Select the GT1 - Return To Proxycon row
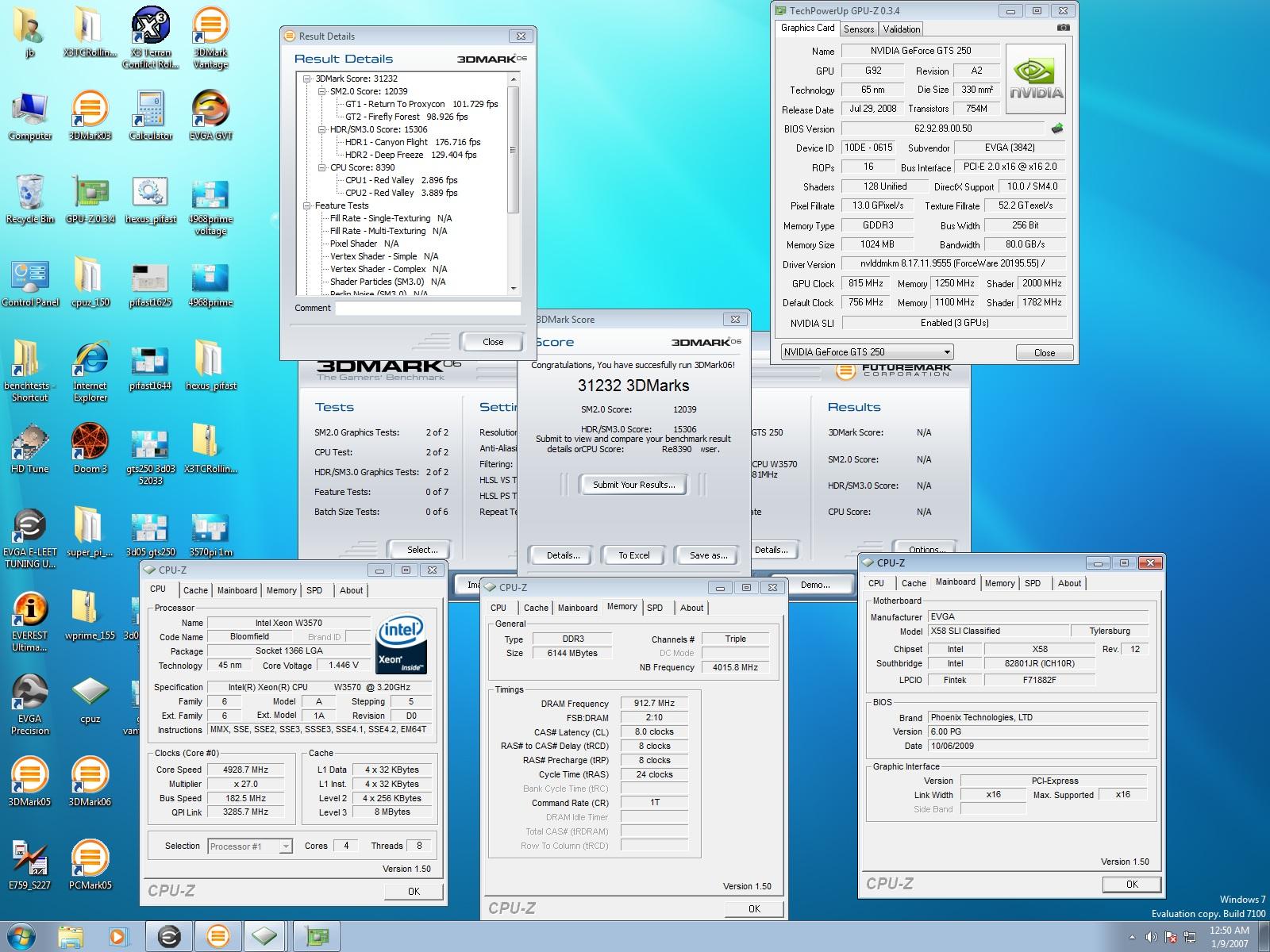1270x952 pixels. pyautogui.click(x=421, y=104)
